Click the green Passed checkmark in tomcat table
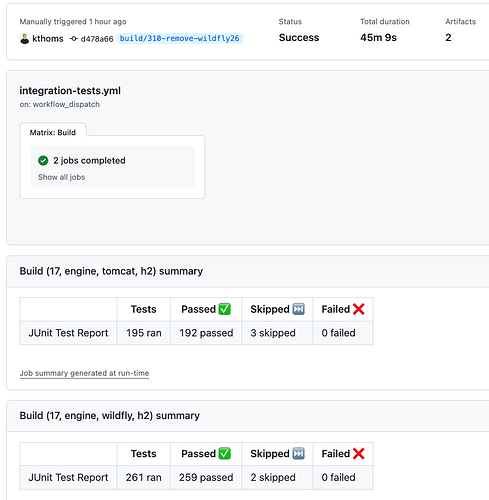489x500 pixels. pos(225,309)
